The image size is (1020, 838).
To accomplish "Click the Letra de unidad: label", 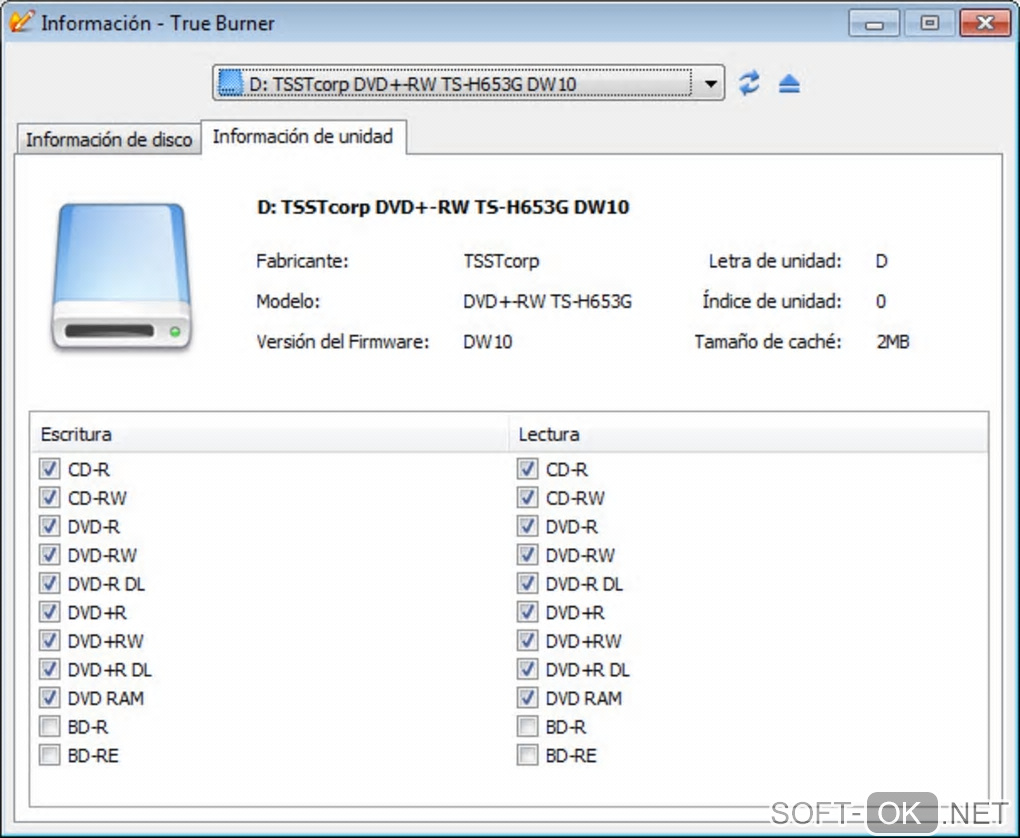I will (775, 261).
